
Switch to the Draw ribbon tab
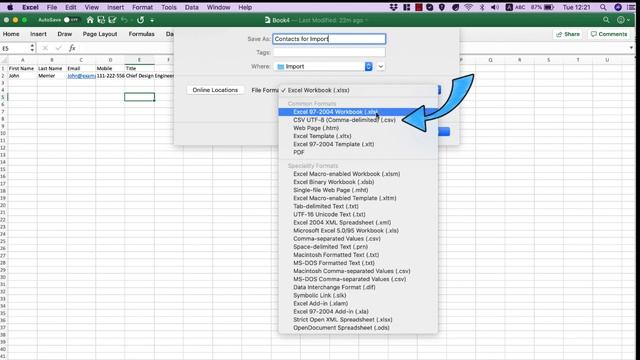(x=64, y=34)
